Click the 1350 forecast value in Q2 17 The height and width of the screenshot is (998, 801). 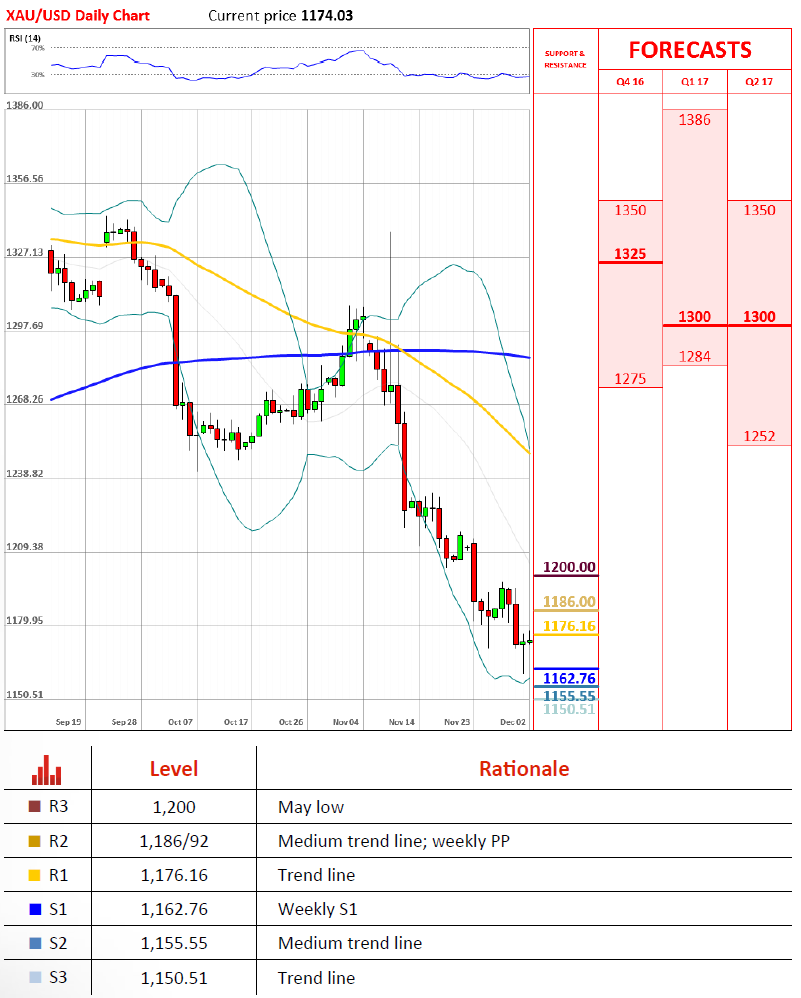[x=759, y=210]
